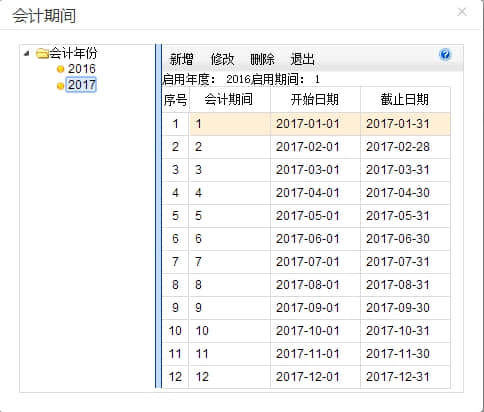Select year 2017 in the tree
Viewport: 484px width, 412px height.
pyautogui.click(x=81, y=85)
